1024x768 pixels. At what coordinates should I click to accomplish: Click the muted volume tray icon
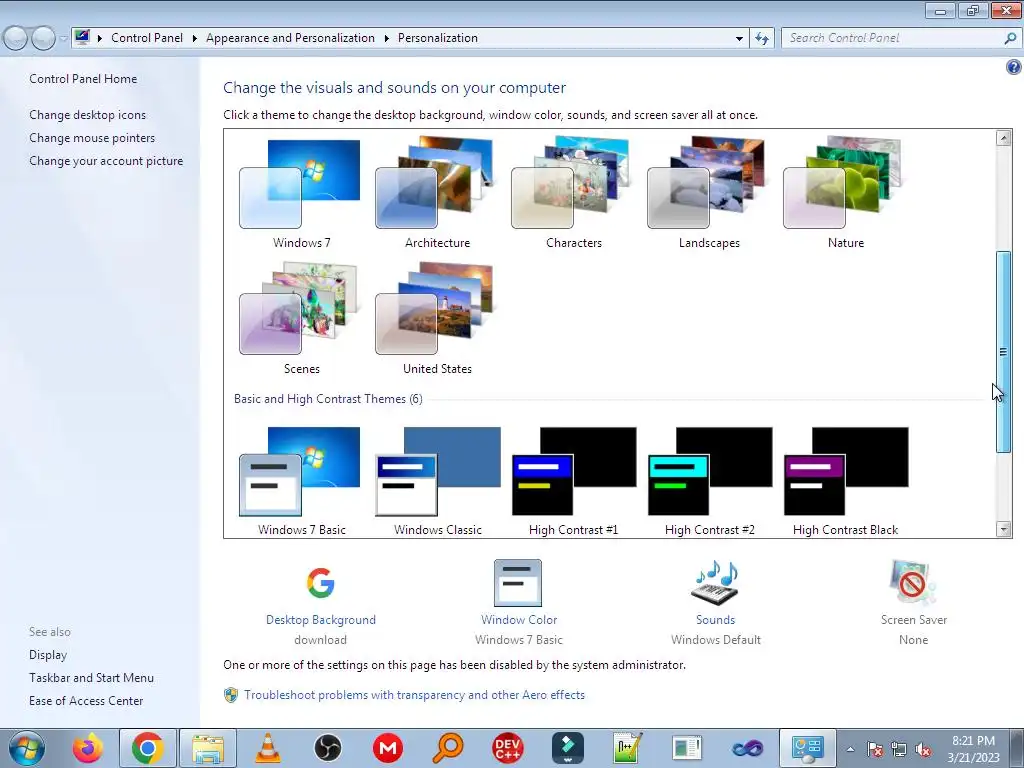pos(923,750)
